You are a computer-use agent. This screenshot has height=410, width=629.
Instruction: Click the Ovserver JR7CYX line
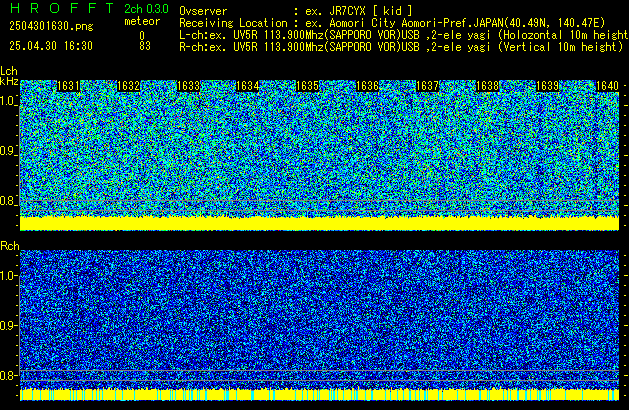(x=296, y=11)
